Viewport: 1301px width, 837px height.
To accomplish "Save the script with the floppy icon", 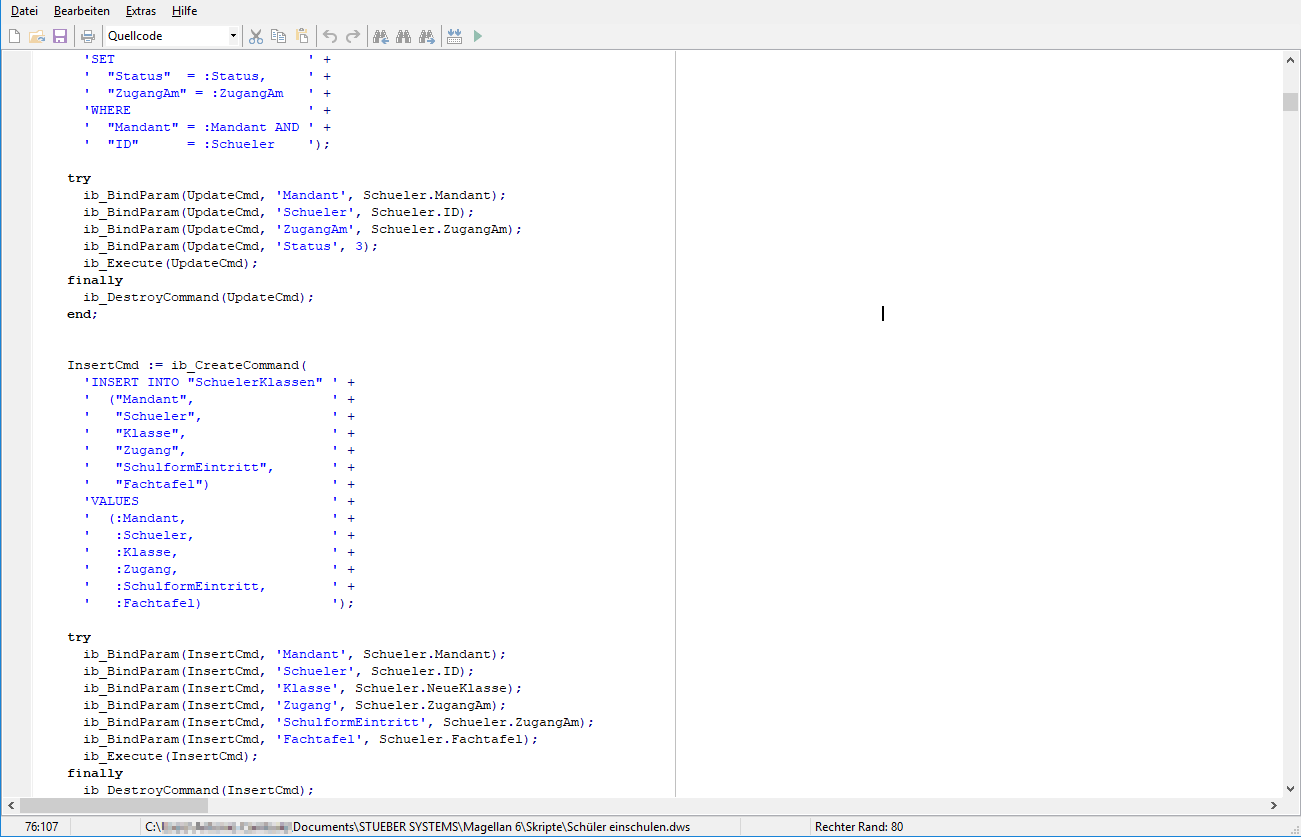I will coord(60,36).
